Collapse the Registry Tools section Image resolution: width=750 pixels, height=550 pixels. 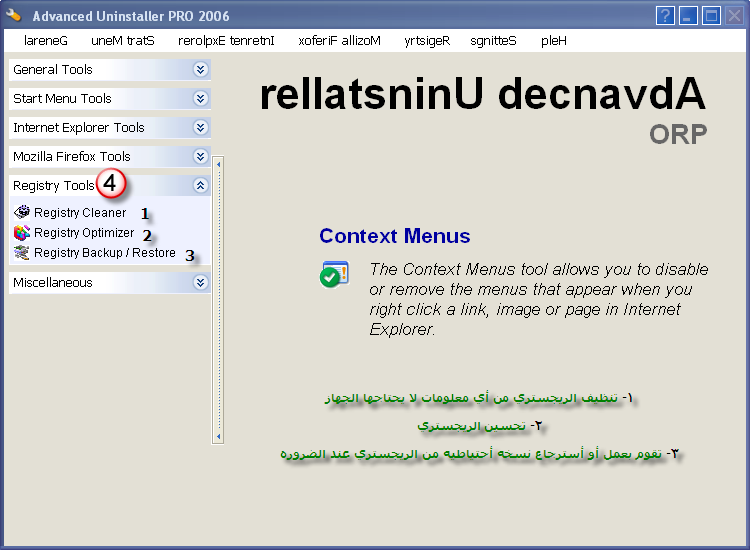tap(200, 186)
